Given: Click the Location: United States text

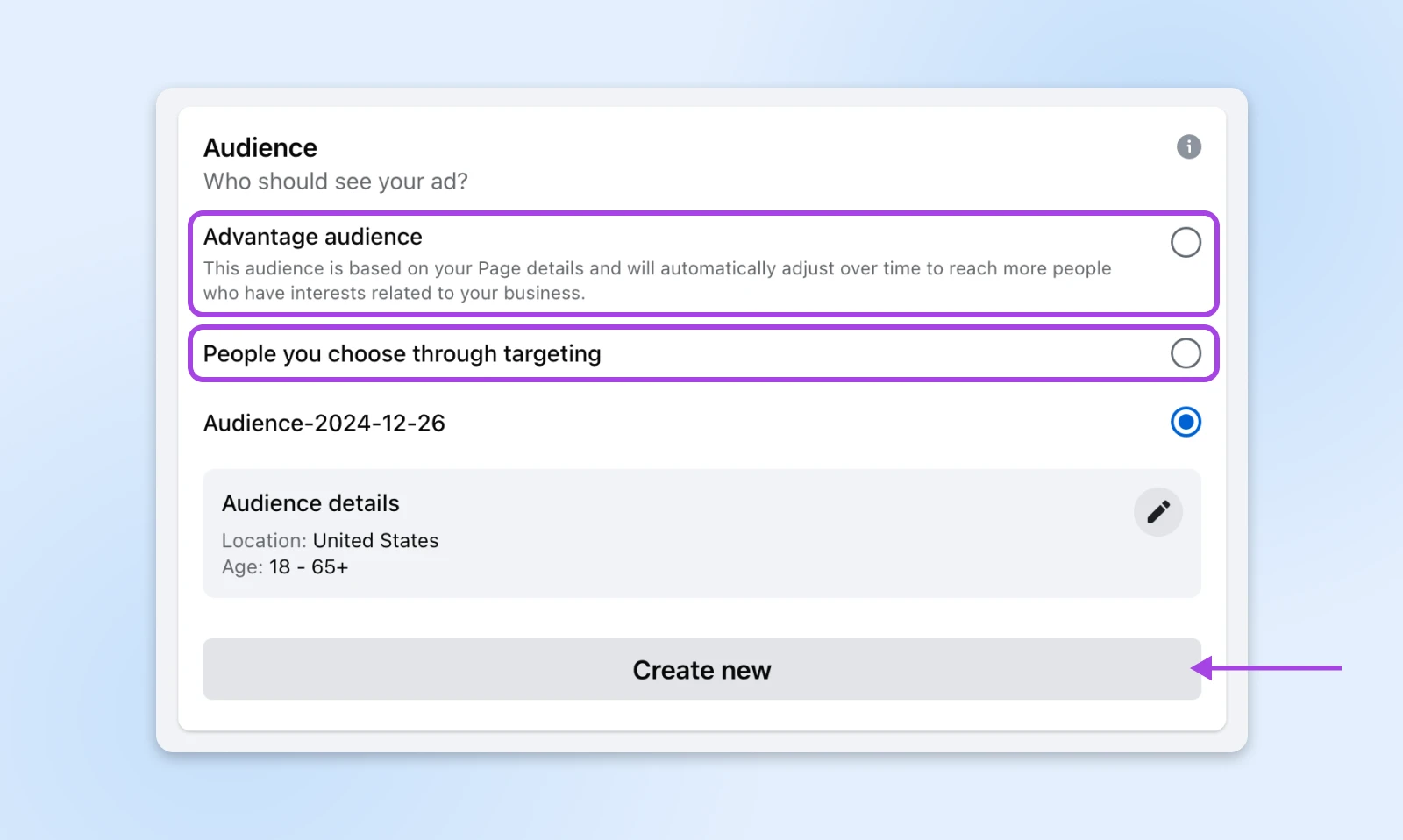Looking at the screenshot, I should (x=330, y=540).
